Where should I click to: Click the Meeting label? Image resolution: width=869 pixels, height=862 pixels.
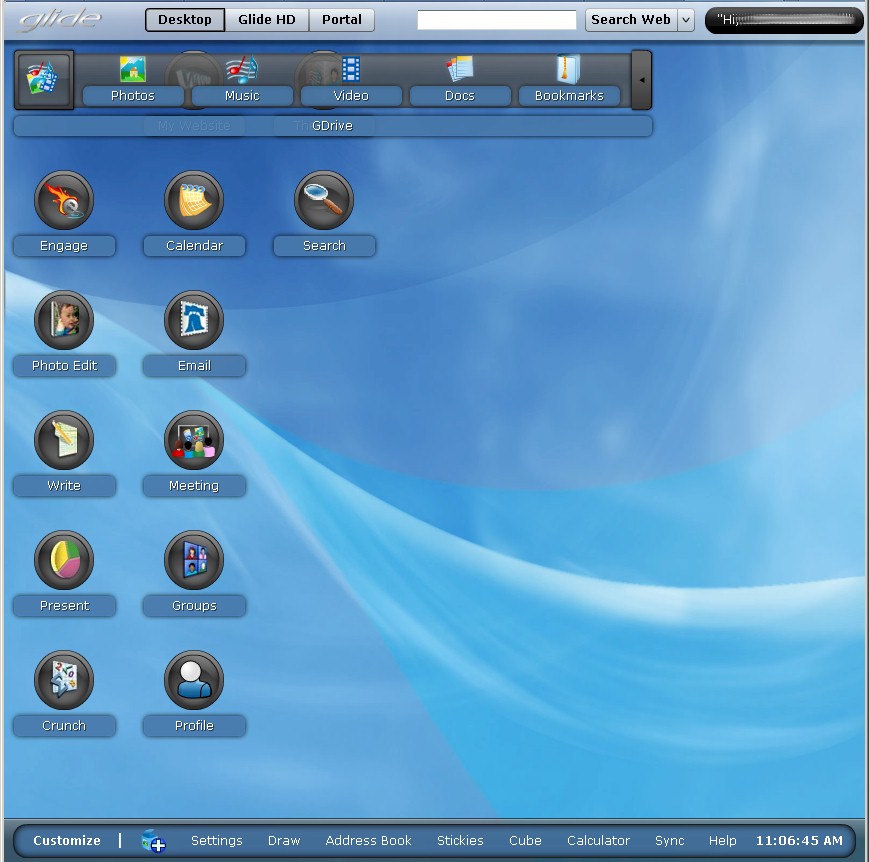coord(194,486)
